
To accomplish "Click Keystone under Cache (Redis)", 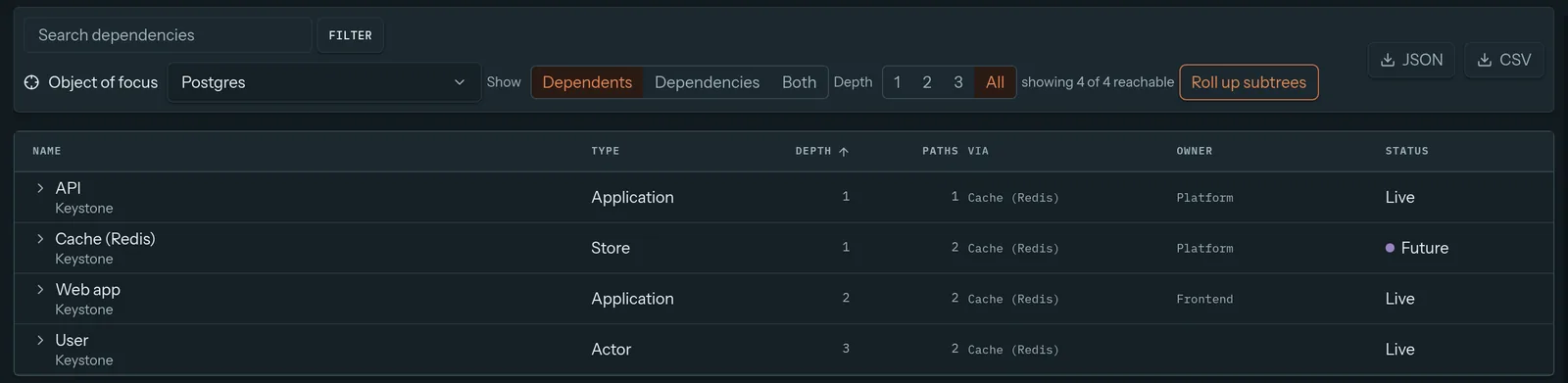I will [84, 259].
